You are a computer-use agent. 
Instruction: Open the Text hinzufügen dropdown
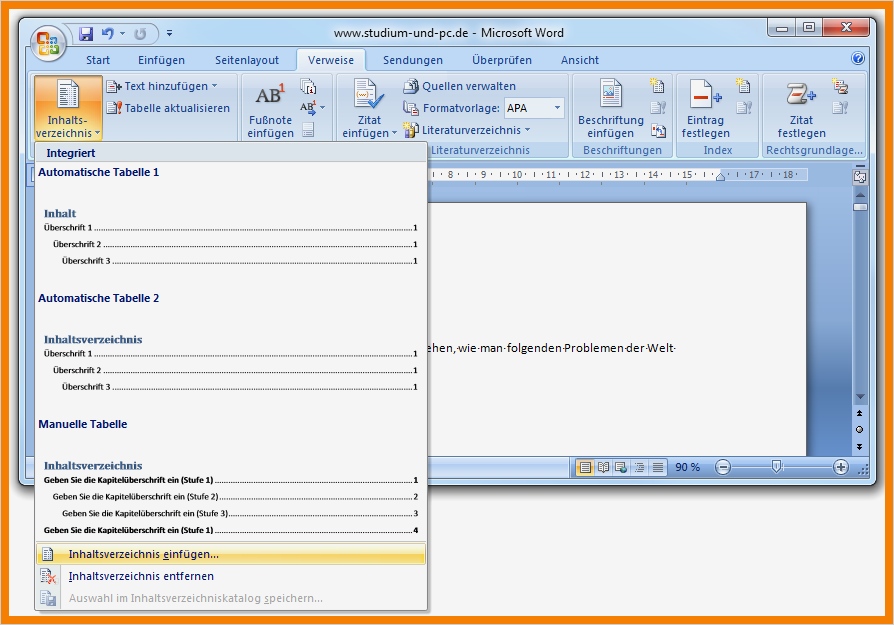[167, 86]
